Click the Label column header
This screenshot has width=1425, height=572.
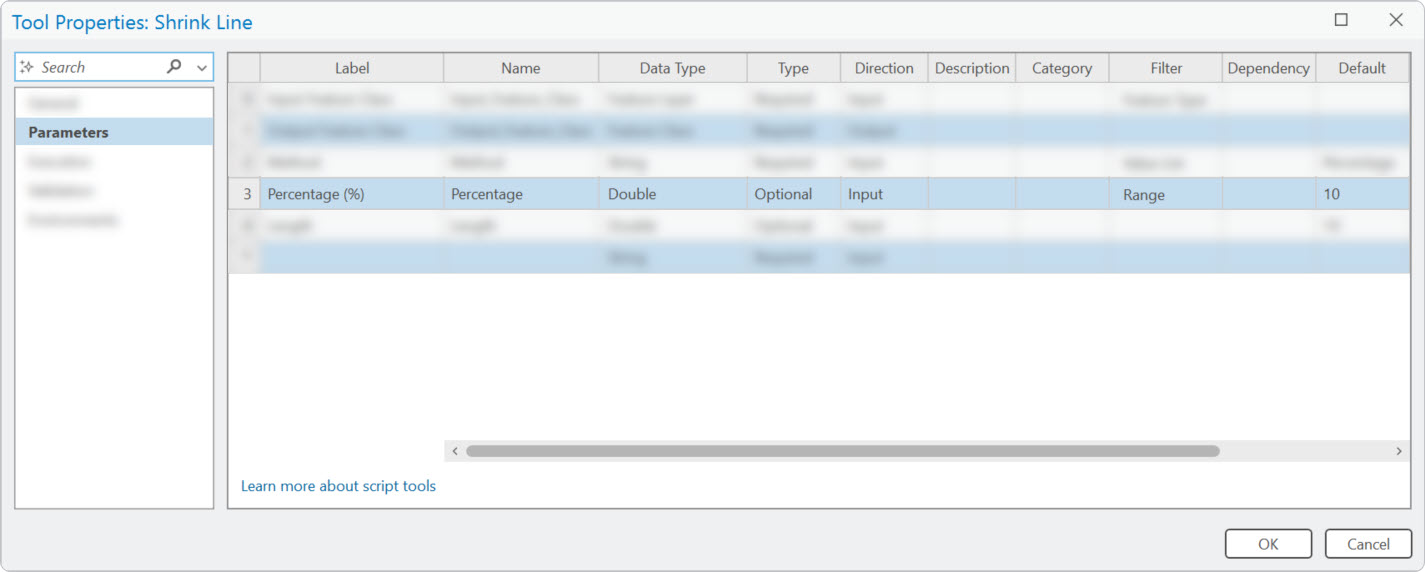(352, 68)
